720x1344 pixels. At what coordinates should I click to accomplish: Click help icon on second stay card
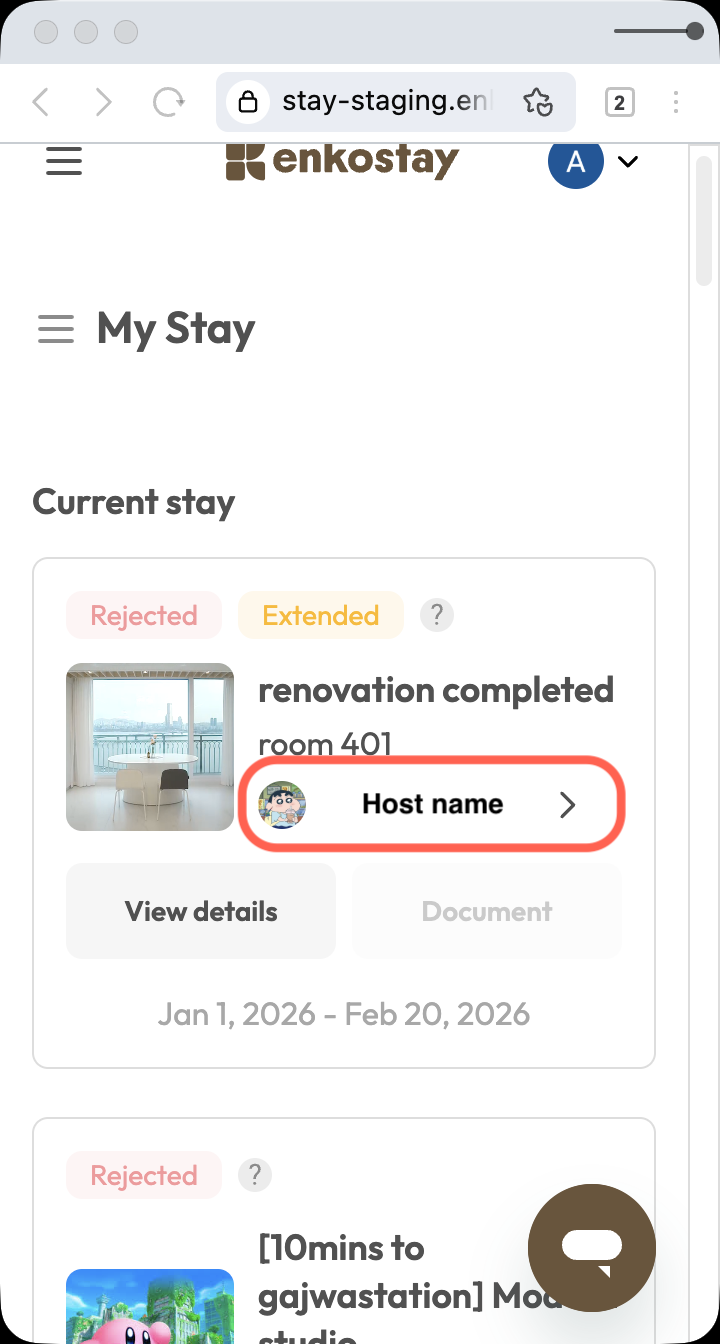tap(255, 1175)
